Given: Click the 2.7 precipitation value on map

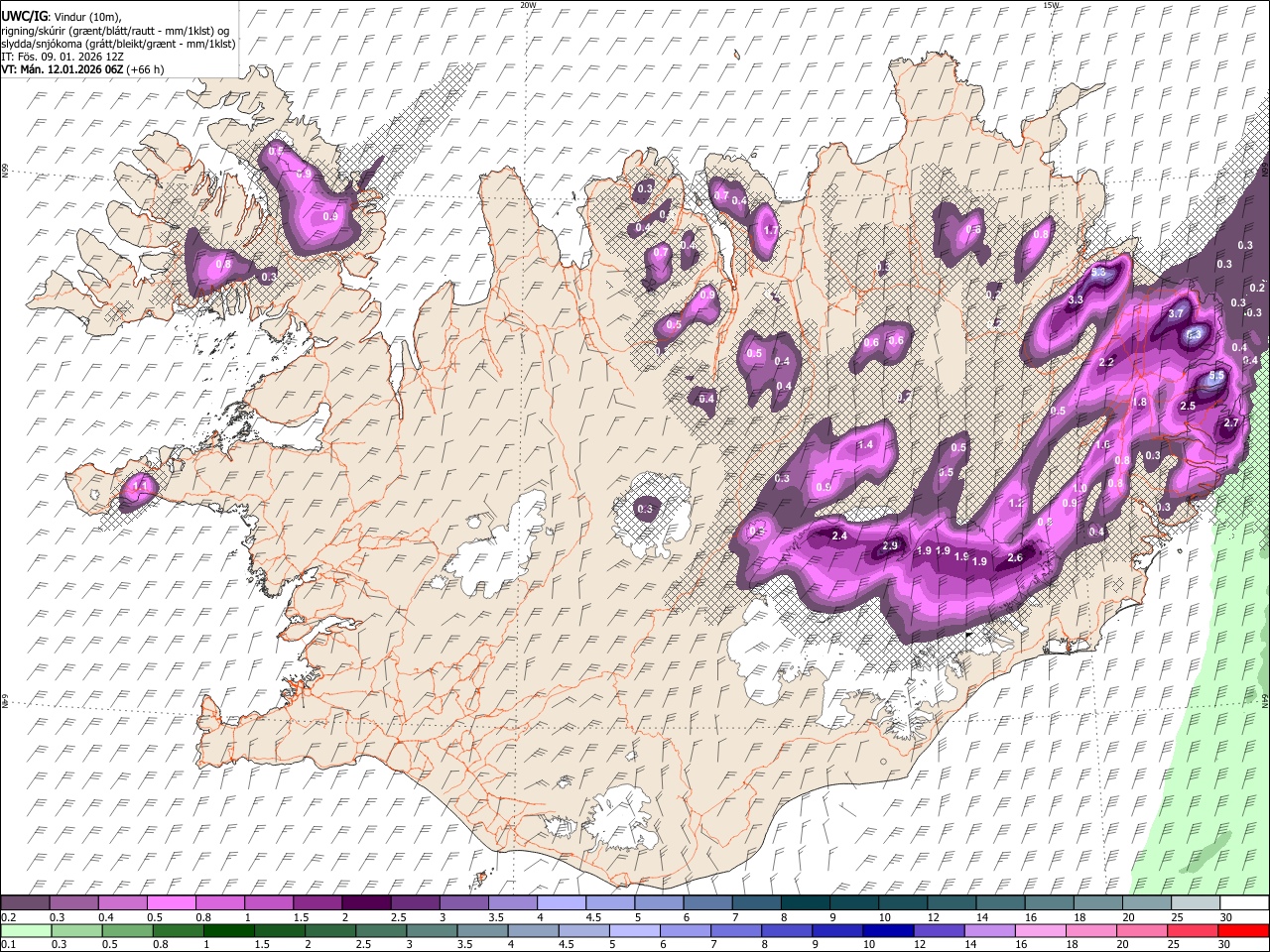Looking at the screenshot, I should pyautogui.click(x=1231, y=423).
